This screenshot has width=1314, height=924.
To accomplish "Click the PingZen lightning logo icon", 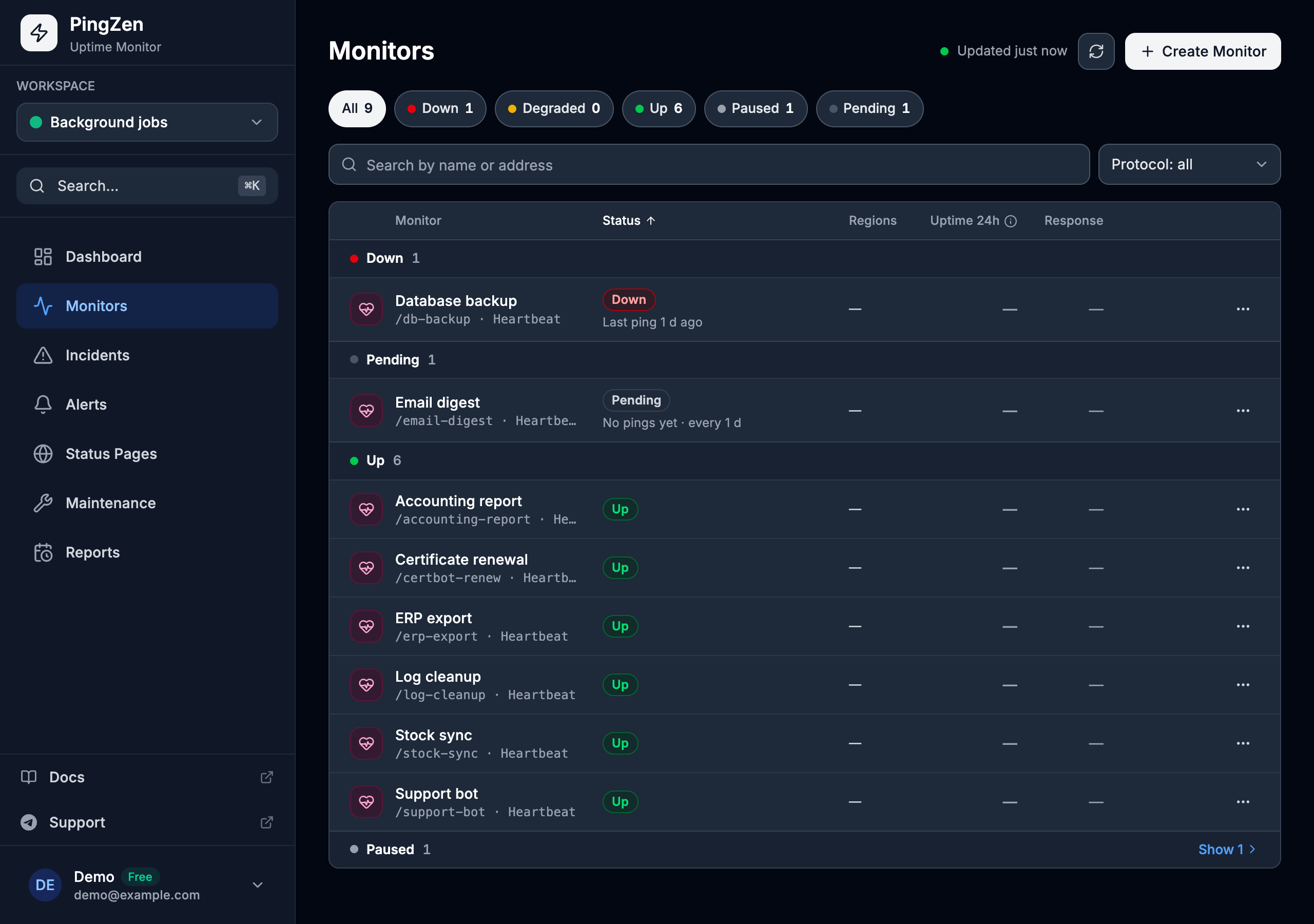I will 39,33.
